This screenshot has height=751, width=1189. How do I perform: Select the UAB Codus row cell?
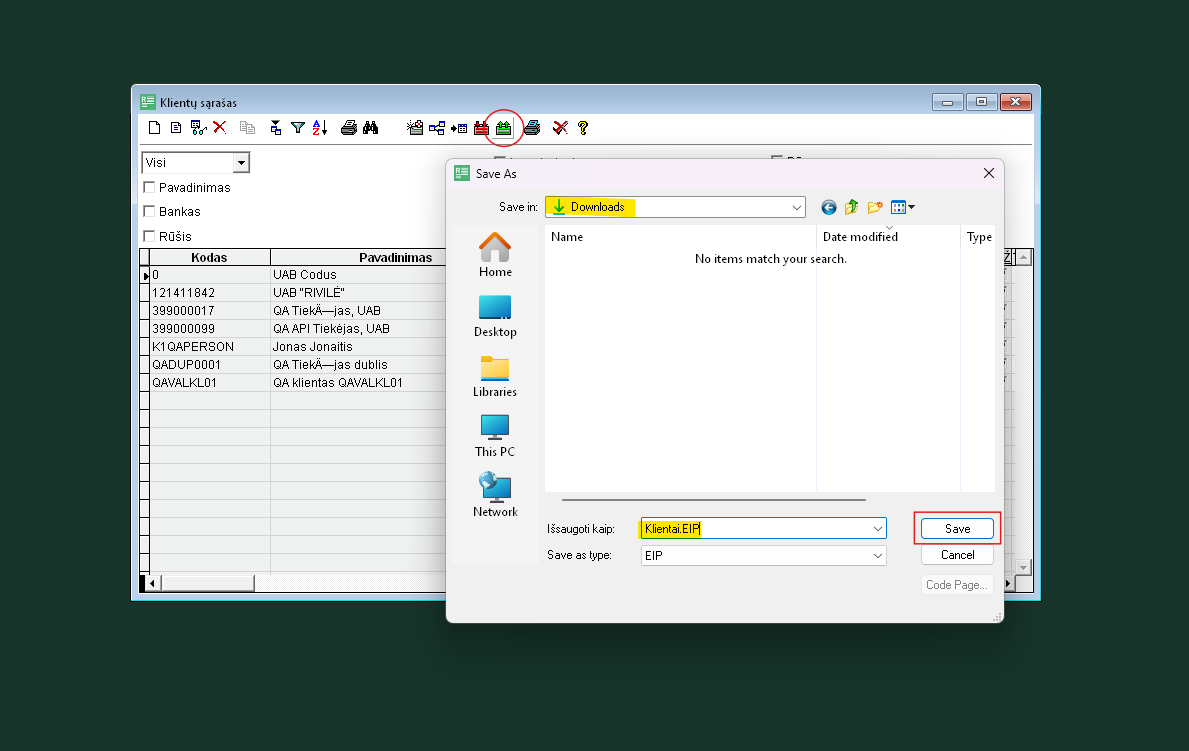358,275
